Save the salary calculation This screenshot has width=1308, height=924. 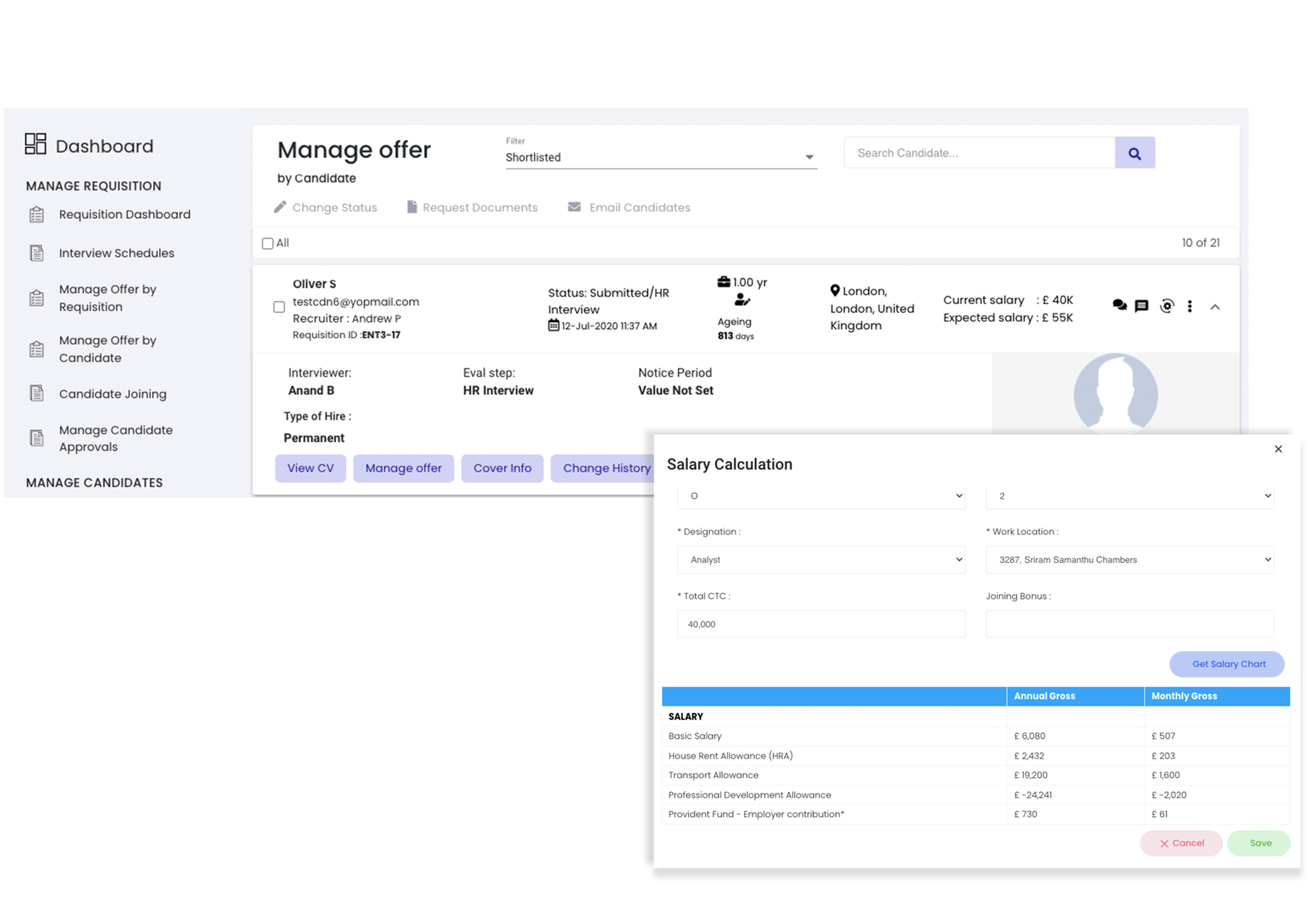(1260, 843)
